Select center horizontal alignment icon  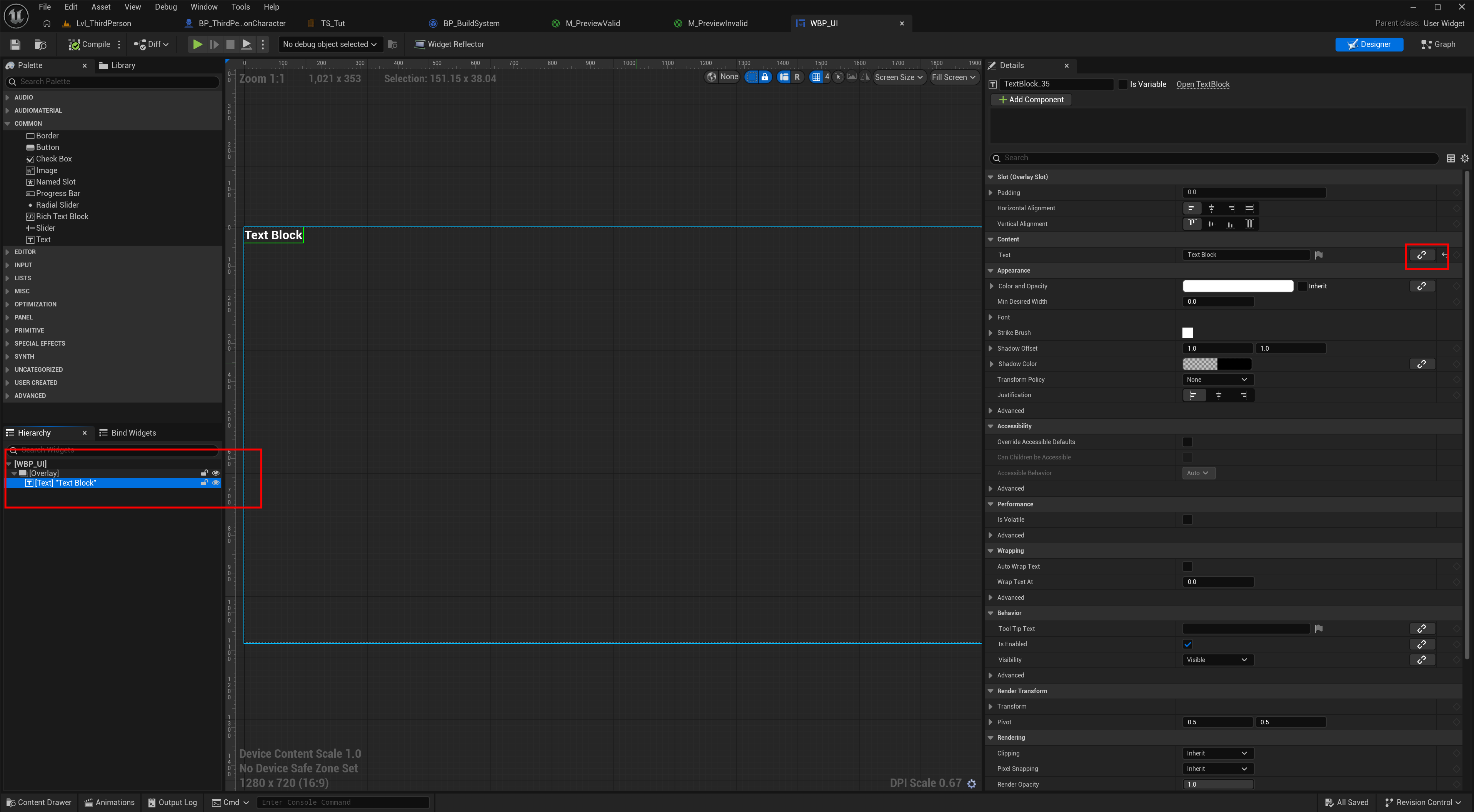(1211, 208)
